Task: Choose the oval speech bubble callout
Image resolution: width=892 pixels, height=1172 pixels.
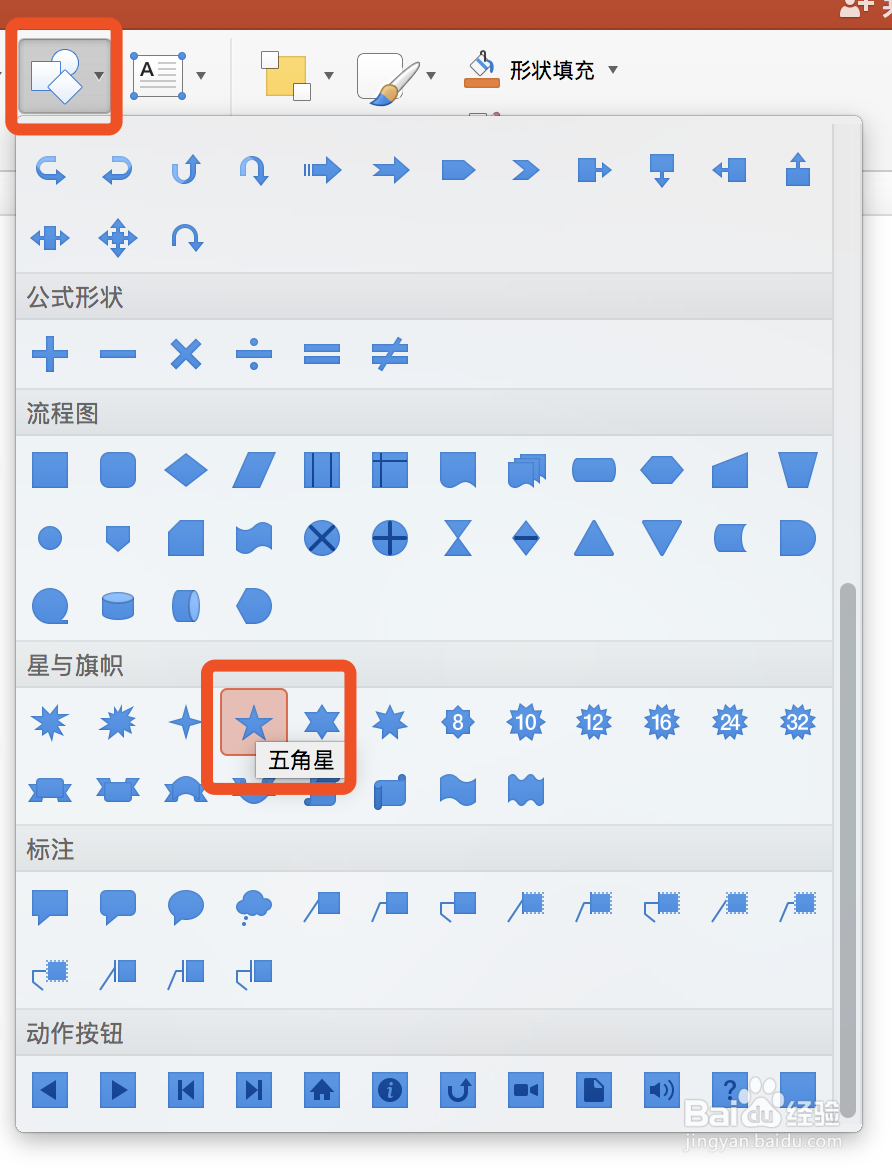Action: tap(186, 906)
